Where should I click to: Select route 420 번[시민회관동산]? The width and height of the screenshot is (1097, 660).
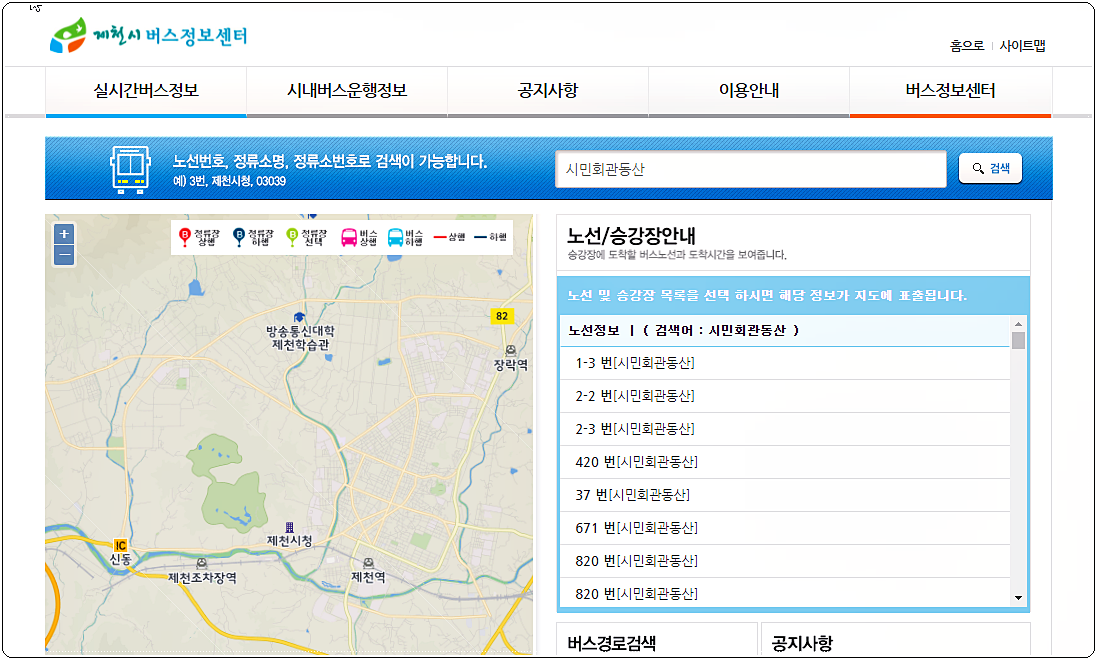(785, 462)
